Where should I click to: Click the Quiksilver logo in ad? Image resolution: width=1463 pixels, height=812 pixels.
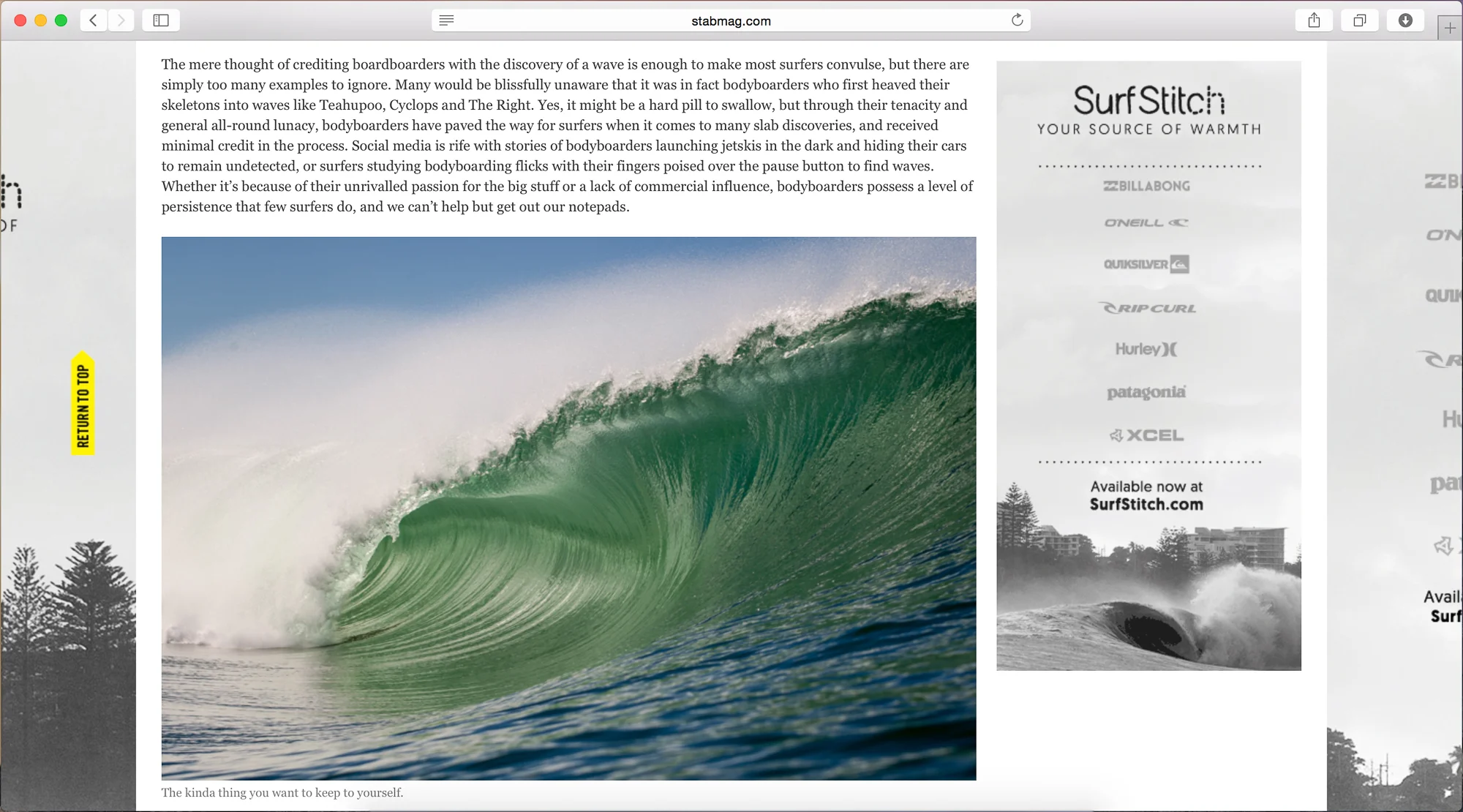click(1146, 264)
